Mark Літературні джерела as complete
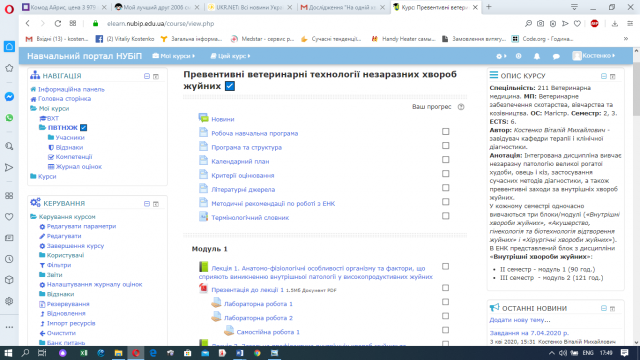This screenshot has height=360, width=640. point(446,188)
